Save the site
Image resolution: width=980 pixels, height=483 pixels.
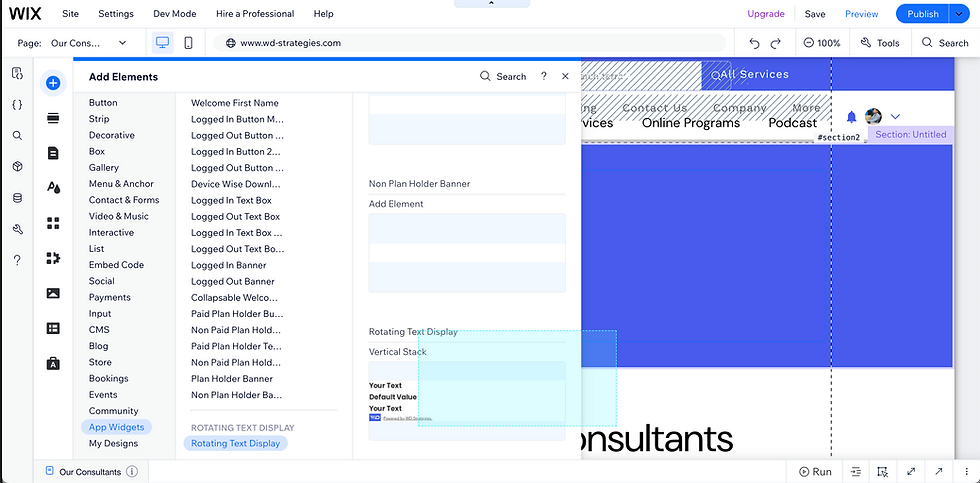[815, 14]
